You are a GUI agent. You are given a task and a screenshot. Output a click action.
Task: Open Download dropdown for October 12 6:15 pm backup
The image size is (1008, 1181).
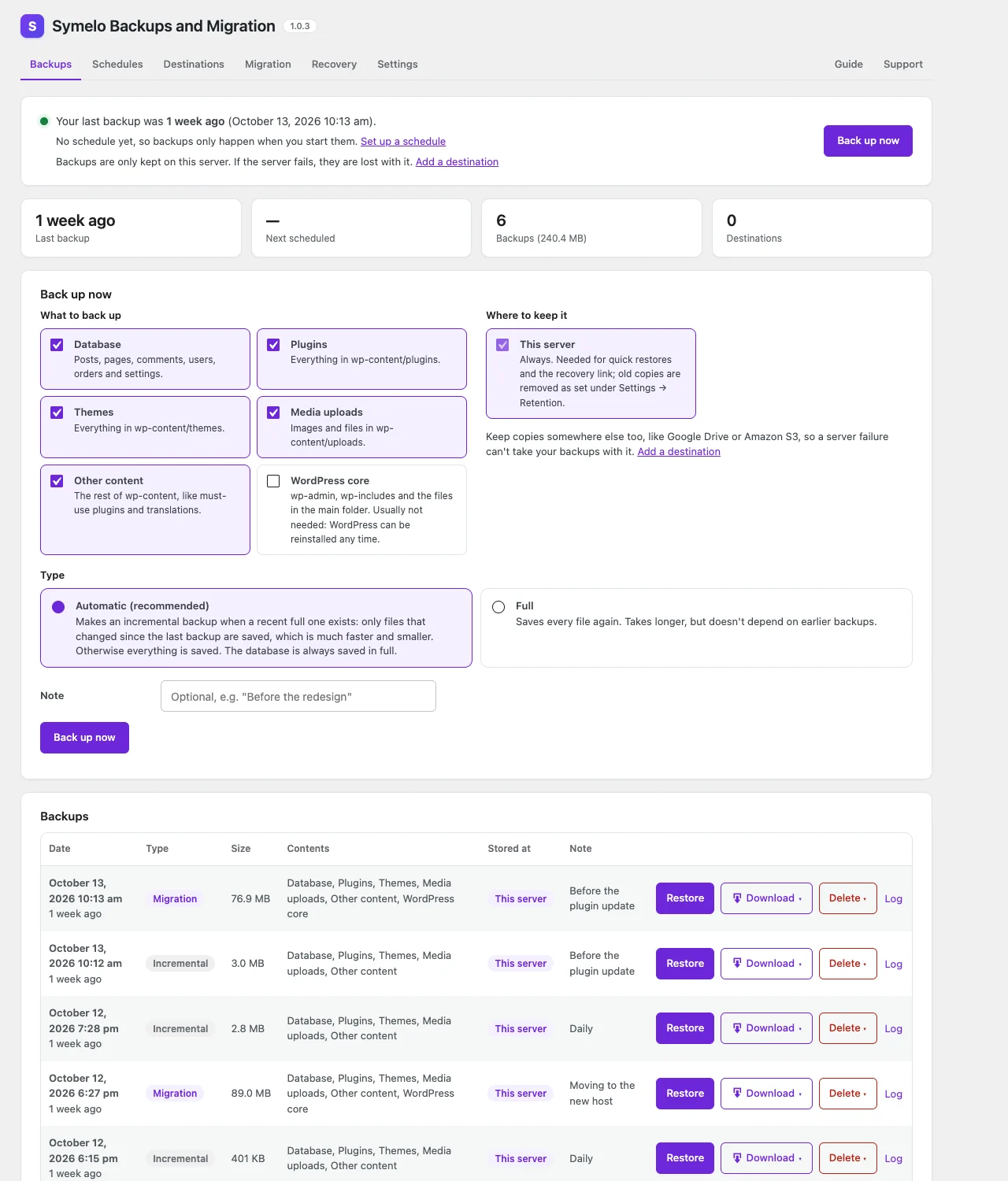tap(766, 1158)
